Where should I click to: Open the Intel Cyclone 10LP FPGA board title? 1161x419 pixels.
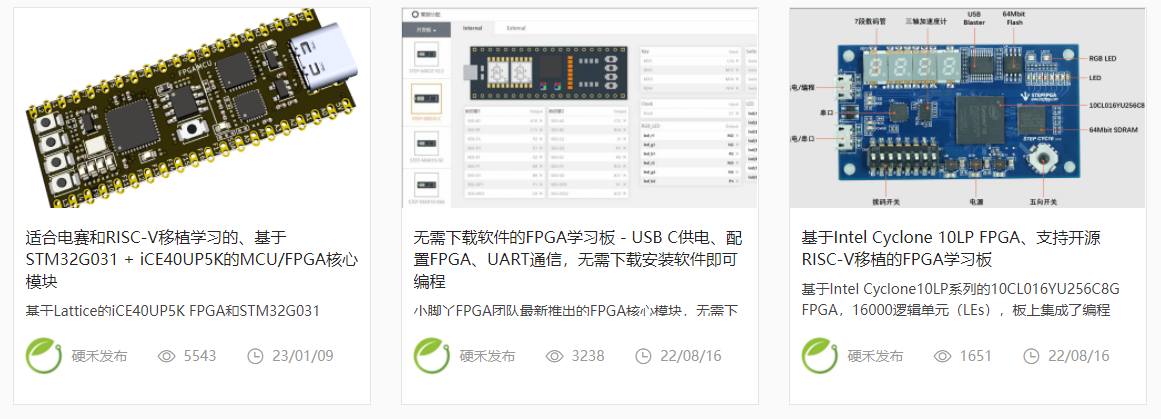click(951, 249)
